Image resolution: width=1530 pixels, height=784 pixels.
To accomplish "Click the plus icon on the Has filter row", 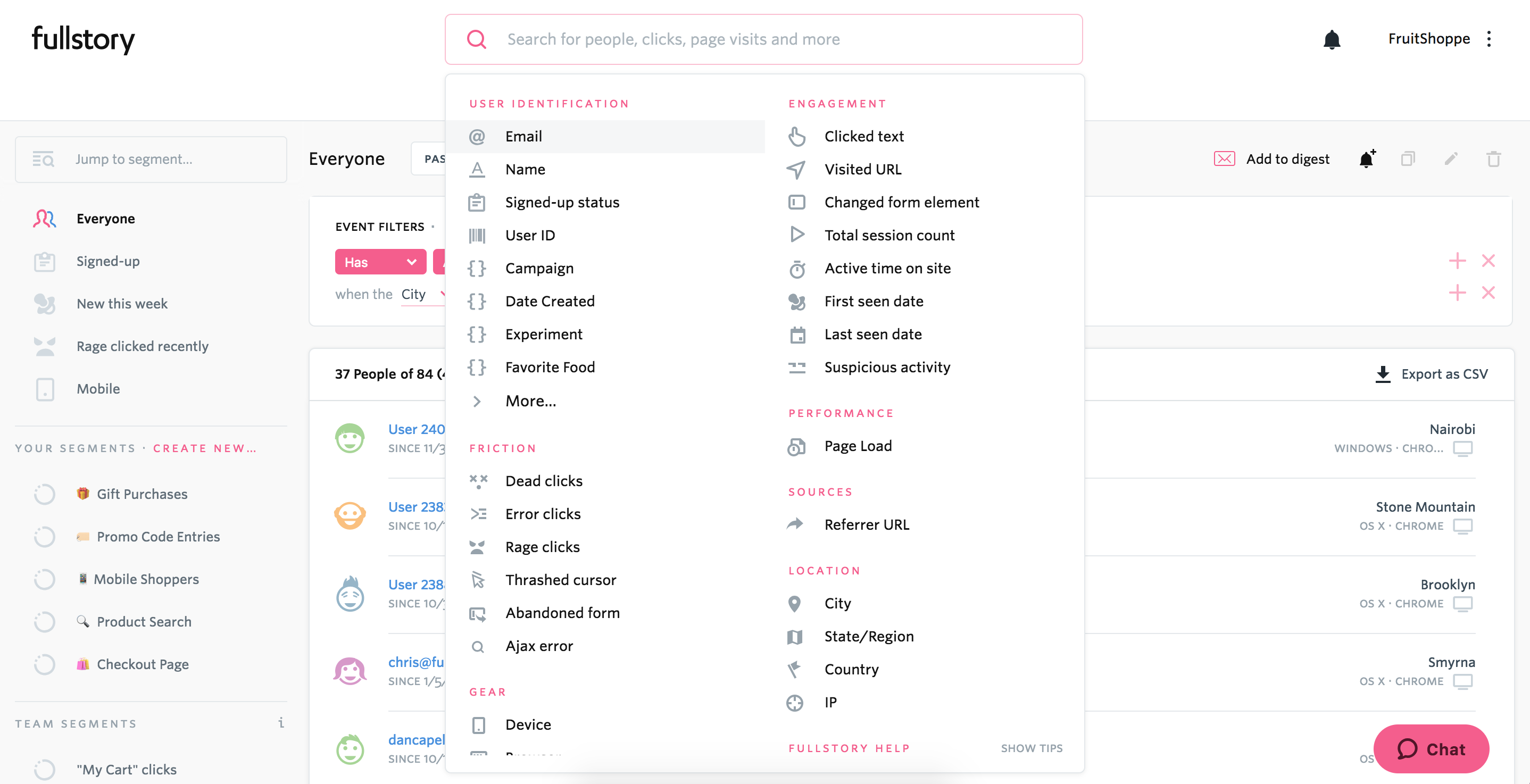I will pyautogui.click(x=1457, y=261).
